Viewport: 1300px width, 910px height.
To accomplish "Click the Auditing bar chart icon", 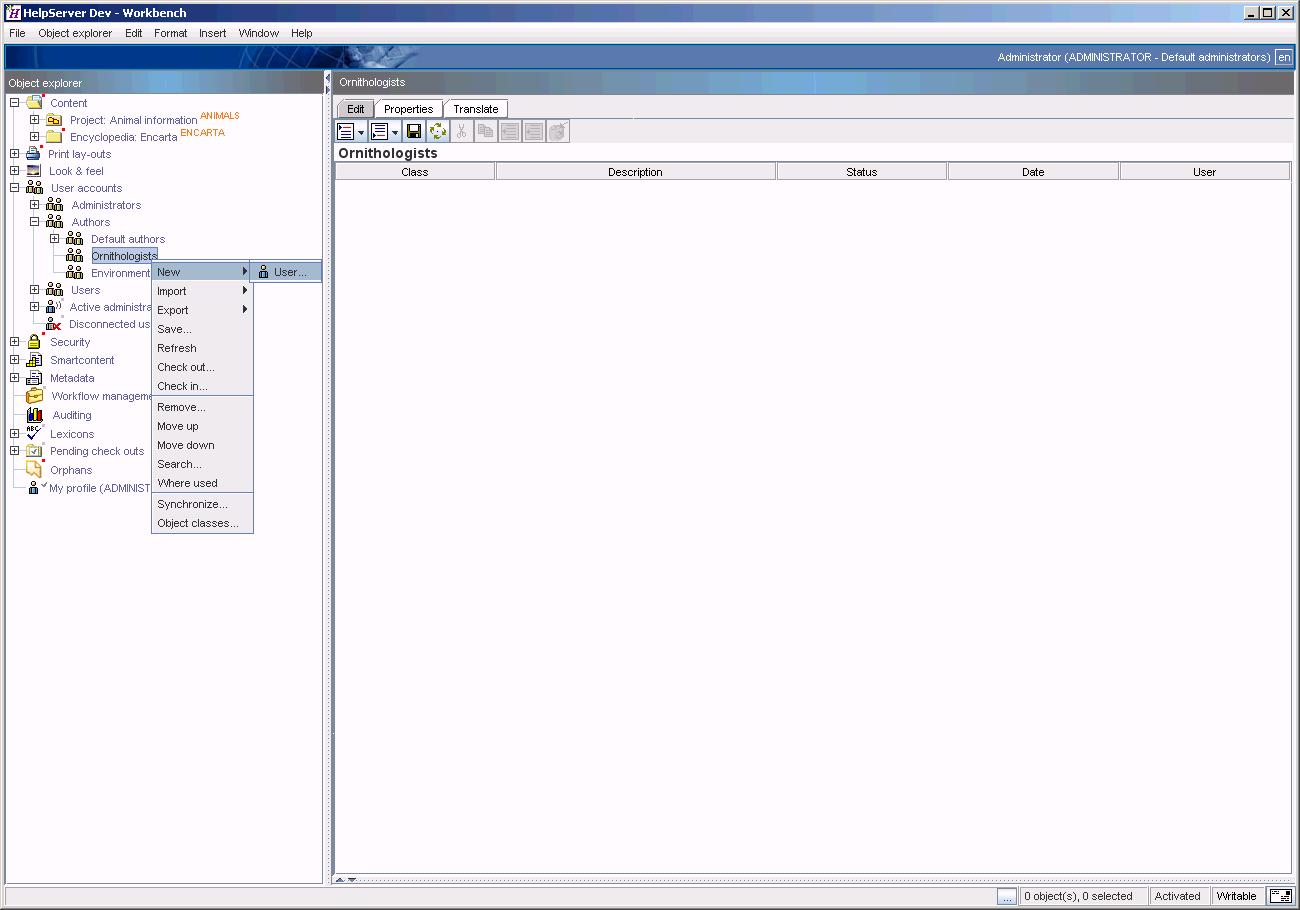I will (35, 415).
